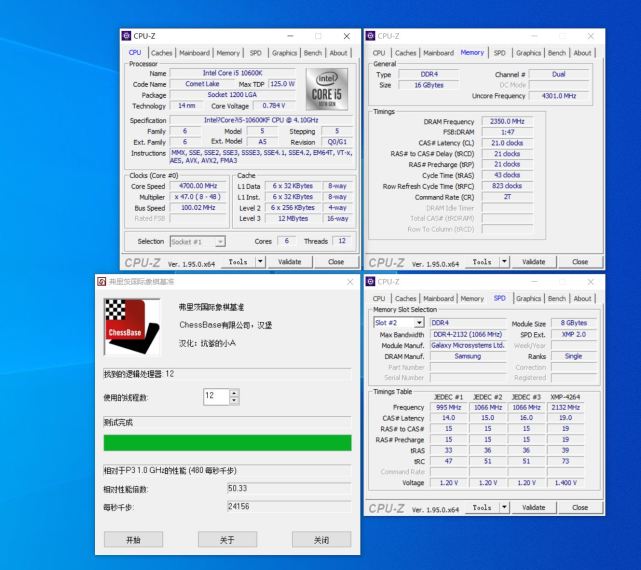Close the top-left CPU-Z window with X

pos(347,36)
